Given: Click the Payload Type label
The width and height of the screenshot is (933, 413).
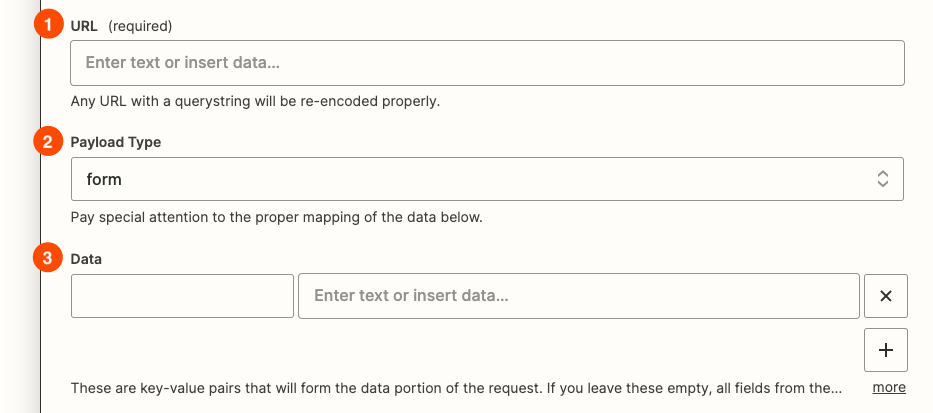Looking at the screenshot, I should tap(115, 142).
